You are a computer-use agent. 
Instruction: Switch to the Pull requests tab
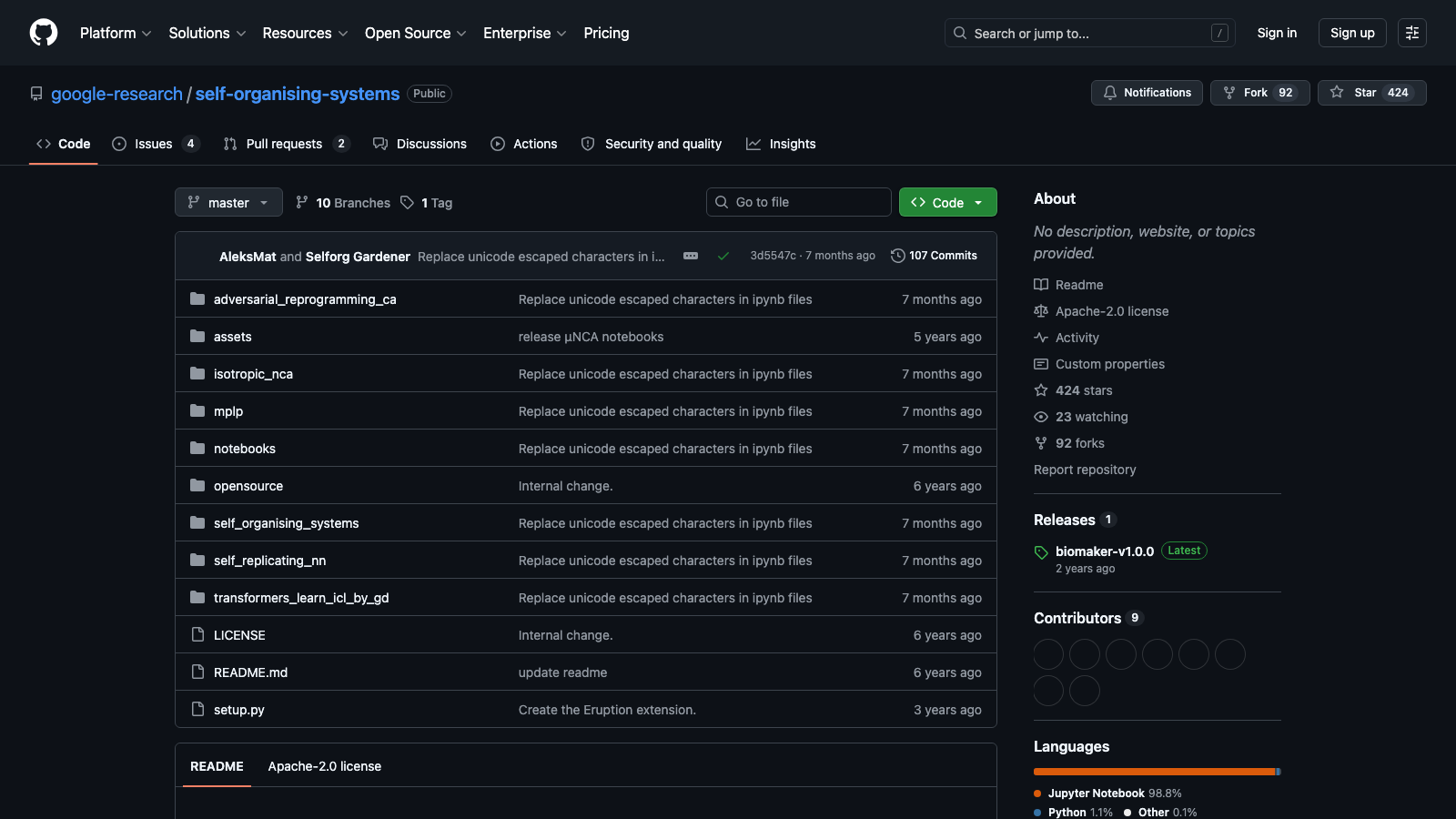[286, 144]
